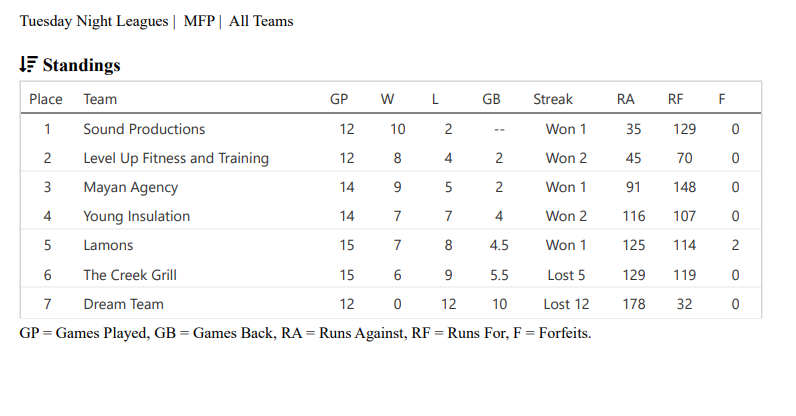The image size is (796, 416).
Task: Click the W wins column header
Action: point(387,99)
